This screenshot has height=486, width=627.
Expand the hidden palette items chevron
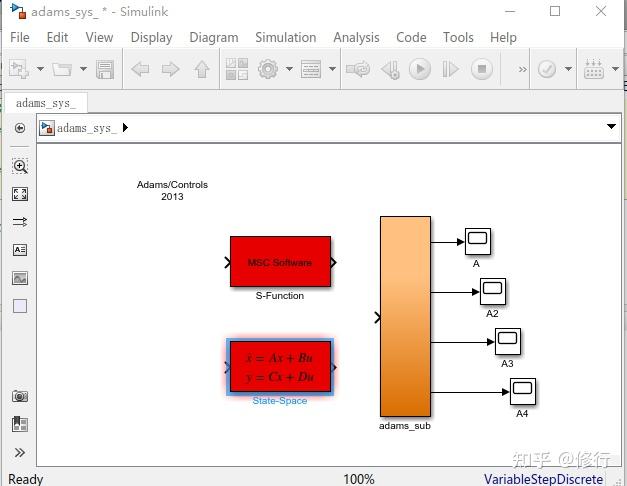coord(20,452)
